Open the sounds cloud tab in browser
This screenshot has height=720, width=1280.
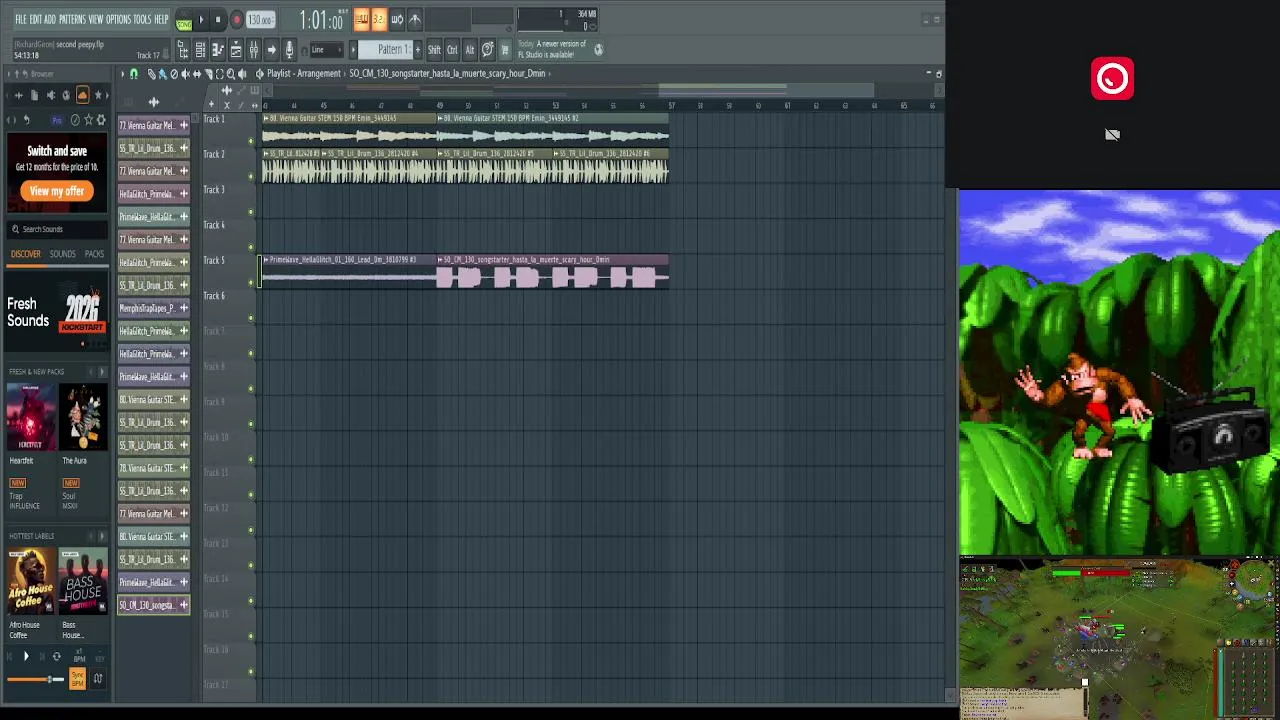pyautogui.click(x=83, y=95)
